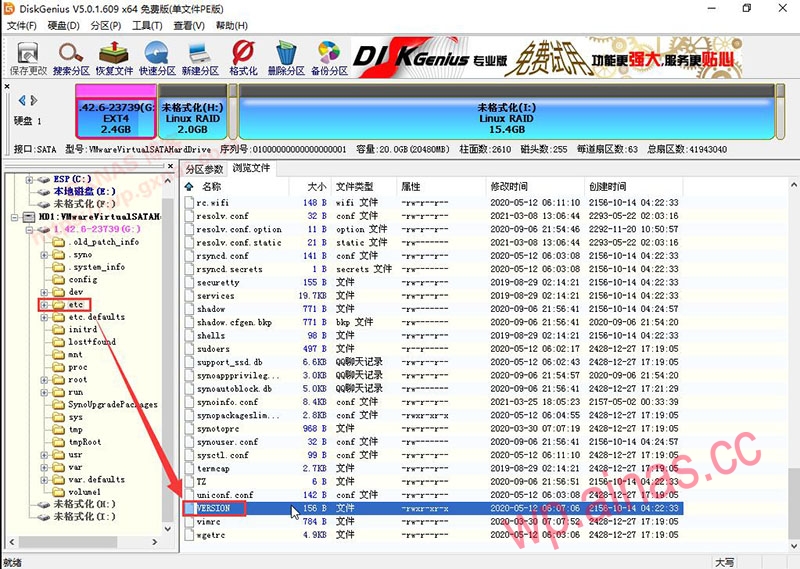Image resolution: width=800 pixels, height=569 pixels.
Task: Select the synoinfo.conf file
Action: point(227,402)
